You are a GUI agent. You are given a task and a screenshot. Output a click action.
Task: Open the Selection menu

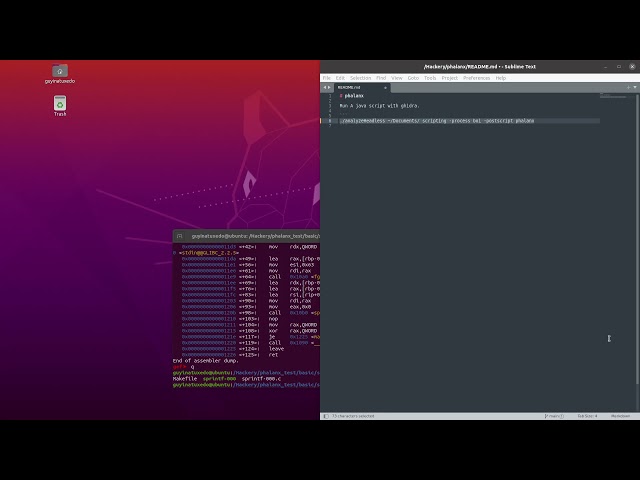(360, 78)
